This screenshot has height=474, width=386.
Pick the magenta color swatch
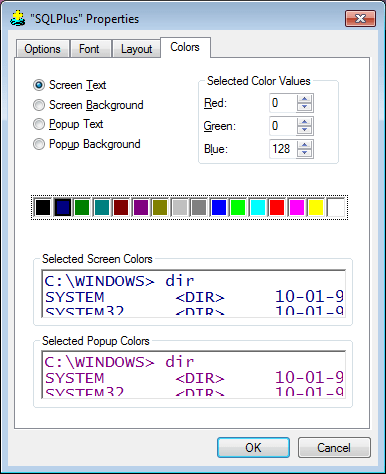point(297,207)
